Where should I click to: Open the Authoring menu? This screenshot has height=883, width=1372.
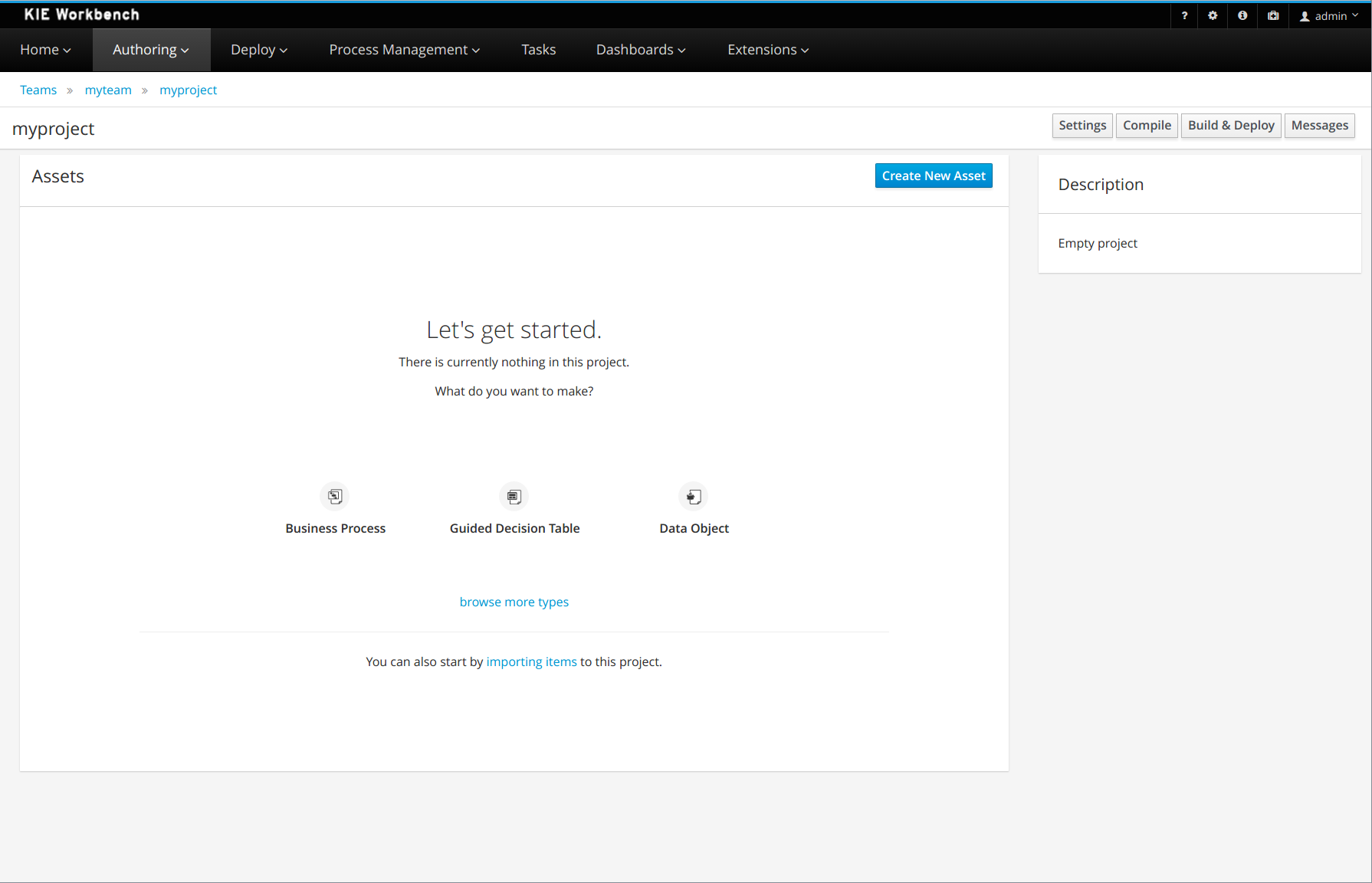(x=150, y=50)
